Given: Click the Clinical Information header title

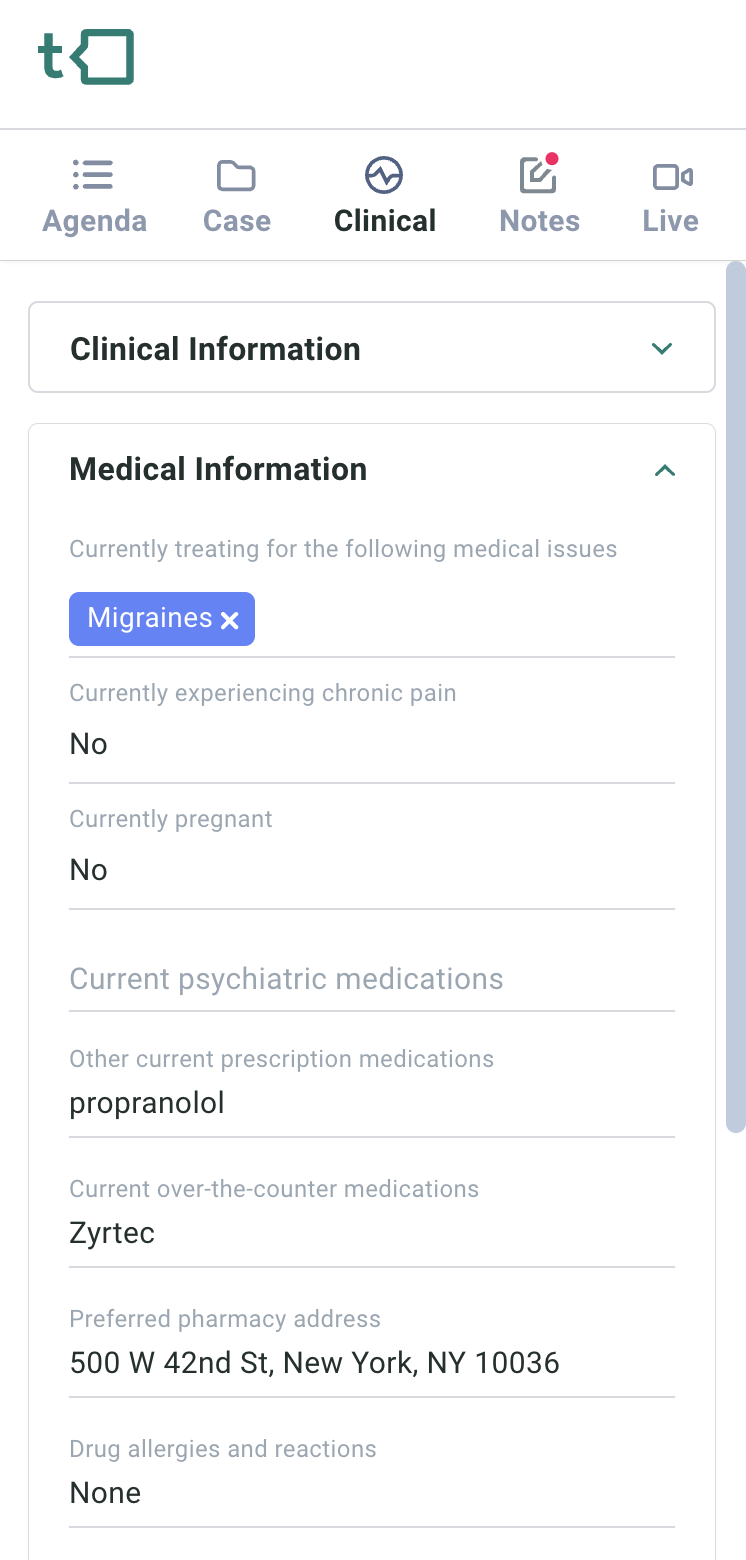Looking at the screenshot, I should point(215,349).
